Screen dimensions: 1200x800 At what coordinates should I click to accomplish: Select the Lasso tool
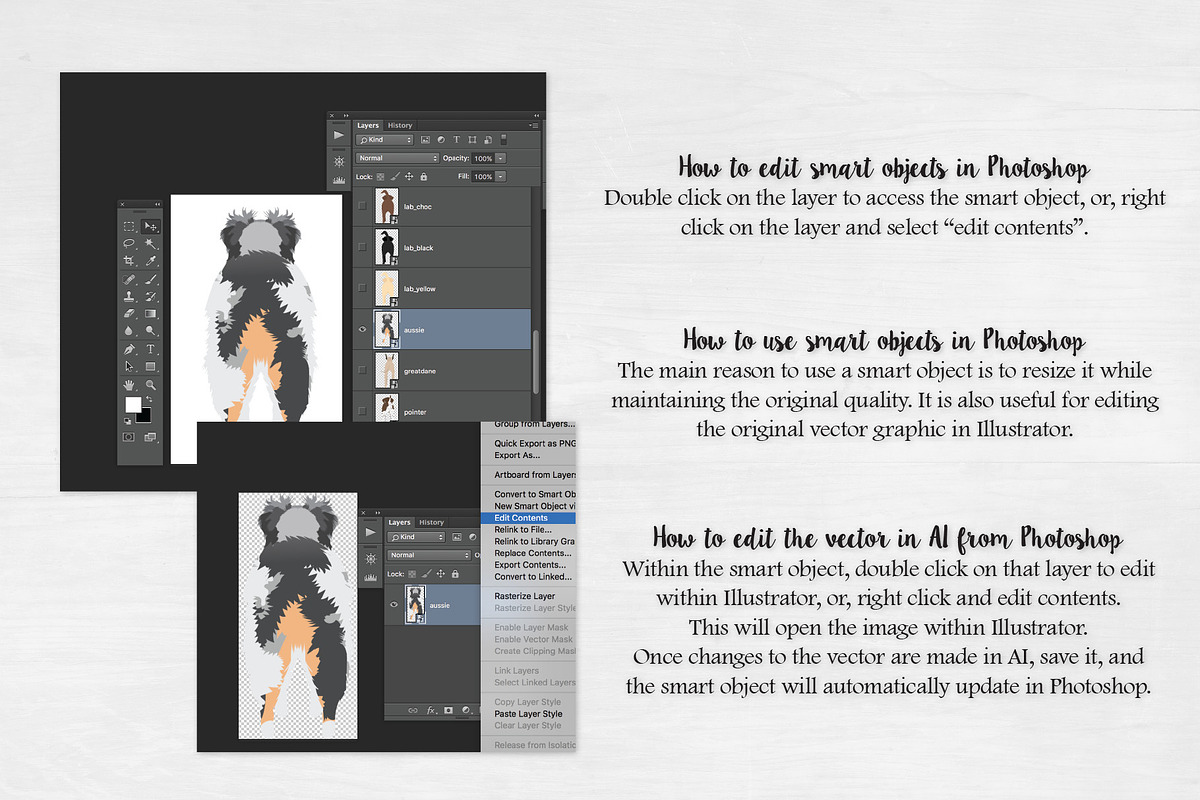(129, 243)
